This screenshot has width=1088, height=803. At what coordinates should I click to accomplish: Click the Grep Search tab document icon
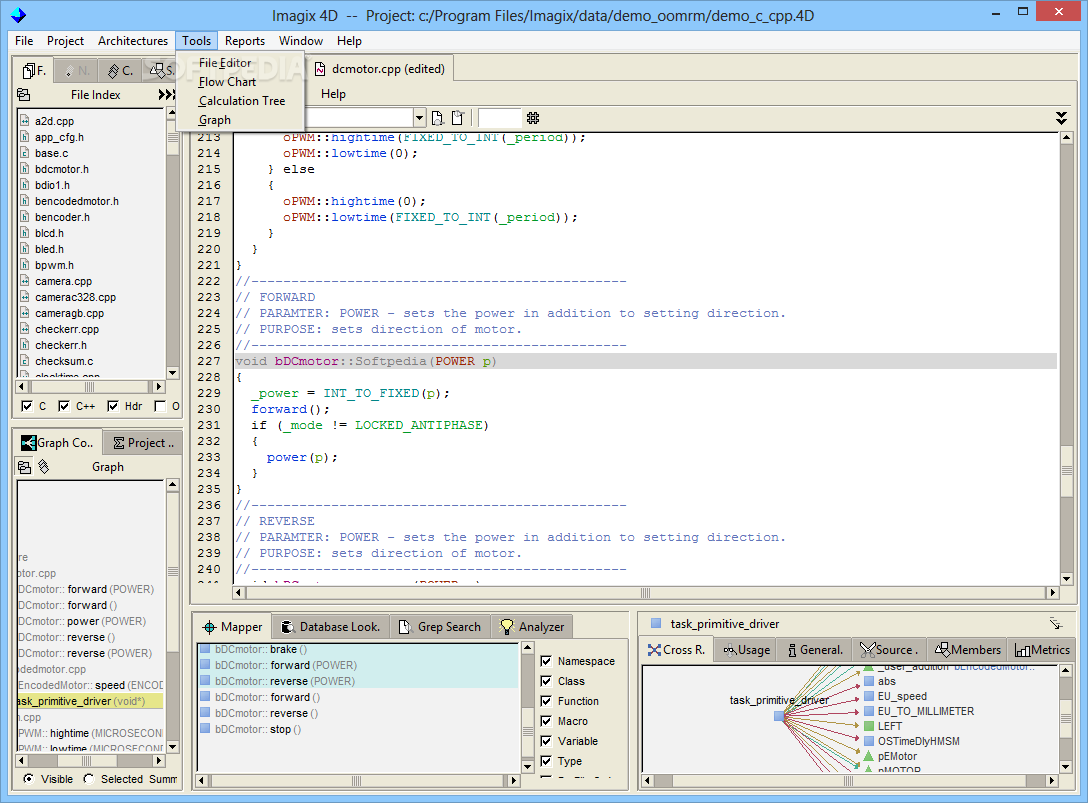pos(405,627)
